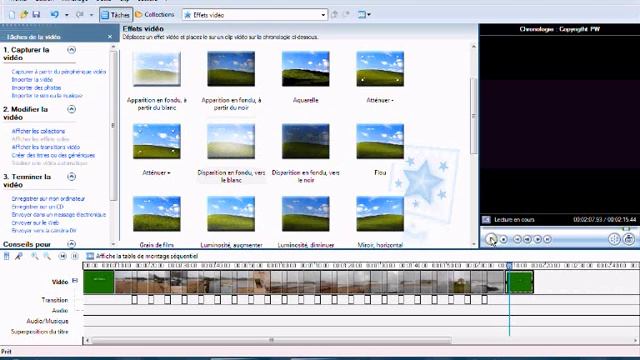Collapse the Vidéo track expander
The height and width of the screenshot is (360, 640).
[75, 280]
